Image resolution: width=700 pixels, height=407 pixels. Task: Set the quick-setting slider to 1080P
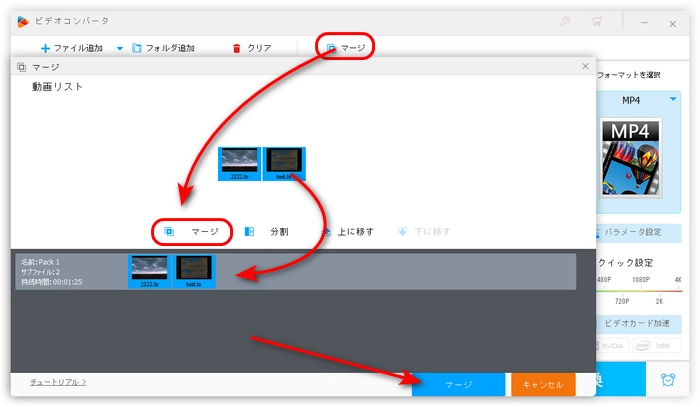point(641,280)
